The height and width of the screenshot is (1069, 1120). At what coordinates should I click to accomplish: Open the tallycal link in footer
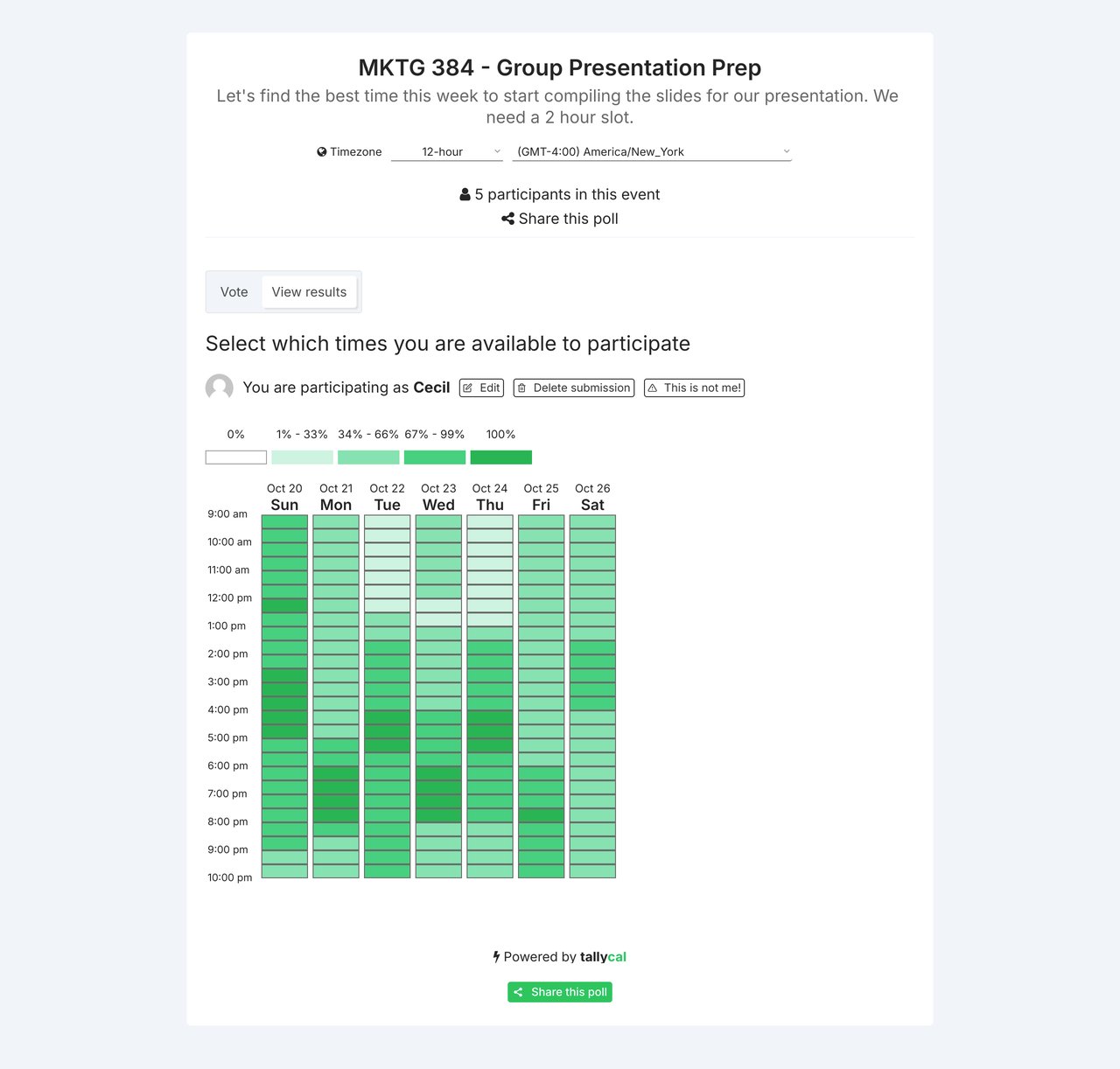pos(603,957)
